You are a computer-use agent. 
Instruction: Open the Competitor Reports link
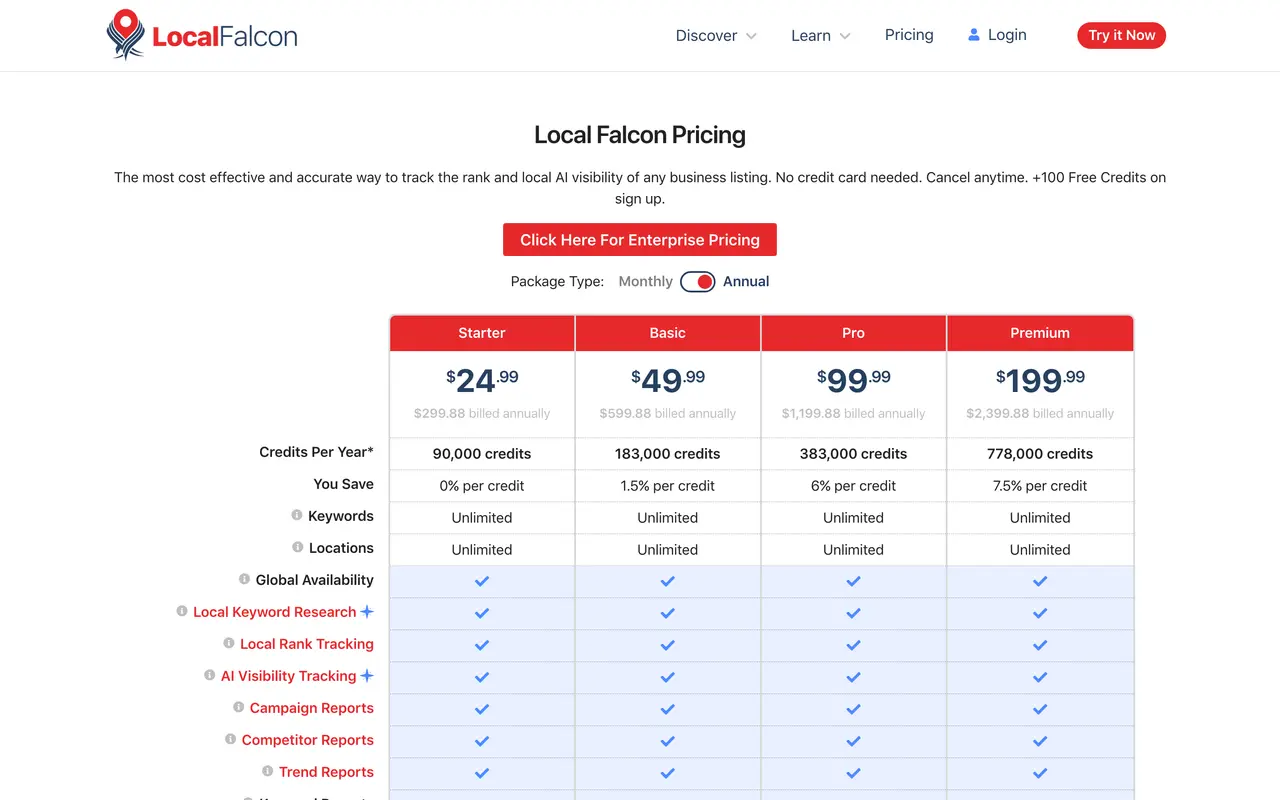tap(308, 740)
